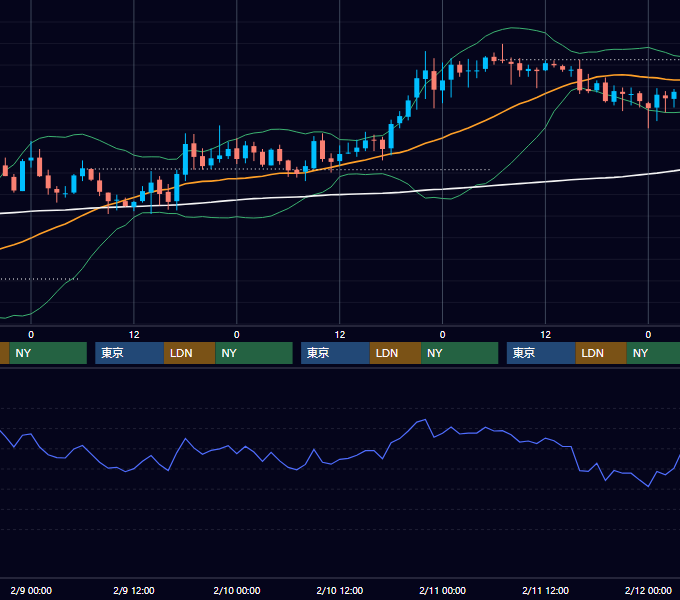Image resolution: width=680 pixels, height=600 pixels.
Task: Click the 2/9 00:00 date label
Action: tap(31, 590)
